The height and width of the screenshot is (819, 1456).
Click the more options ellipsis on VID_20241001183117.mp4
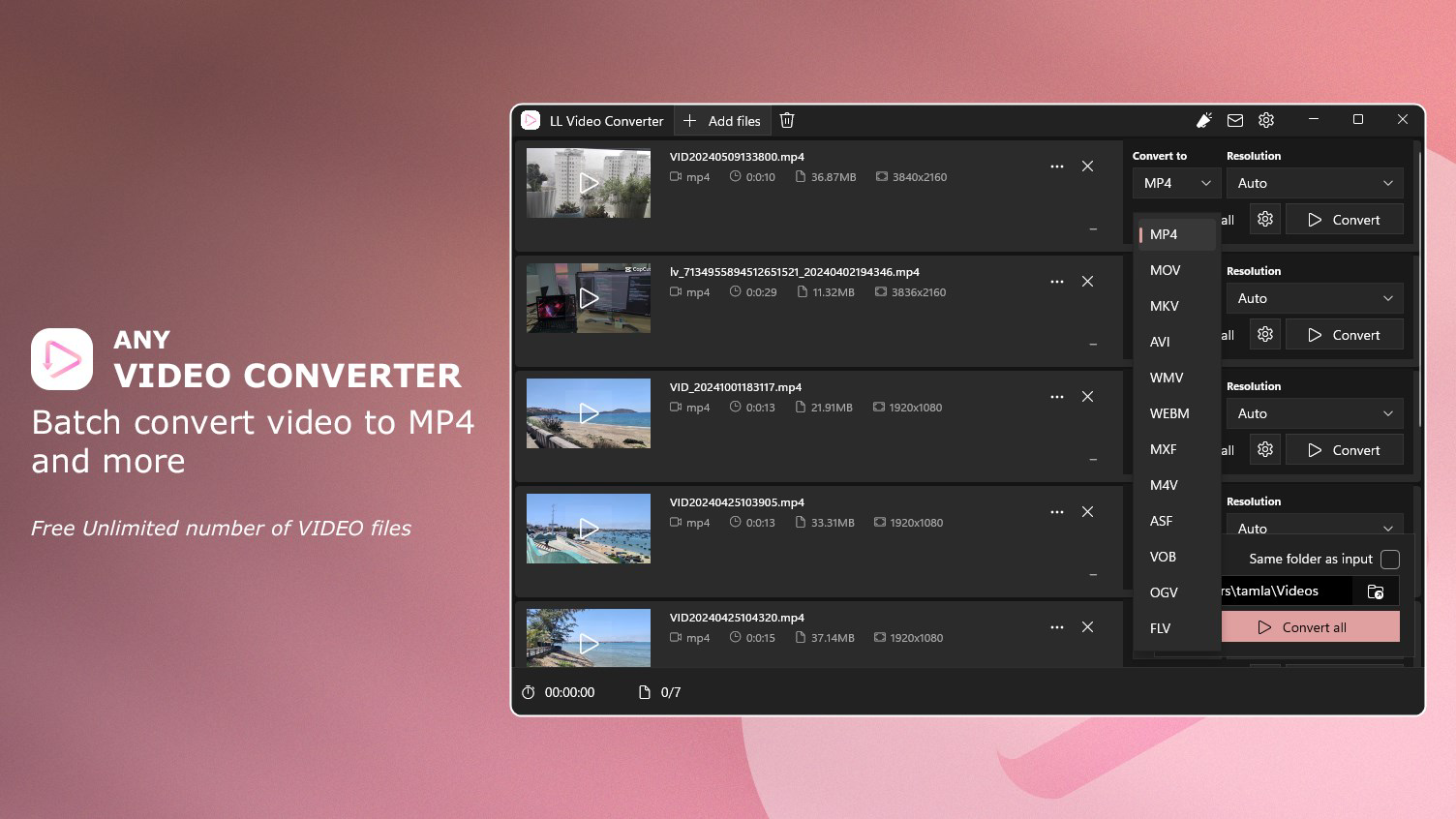point(1056,396)
